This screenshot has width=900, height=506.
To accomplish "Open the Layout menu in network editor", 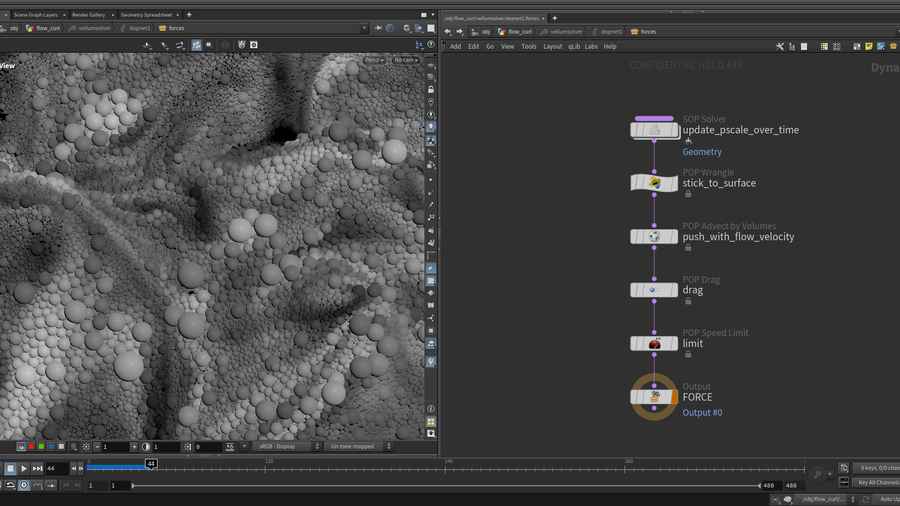I will click(552, 46).
